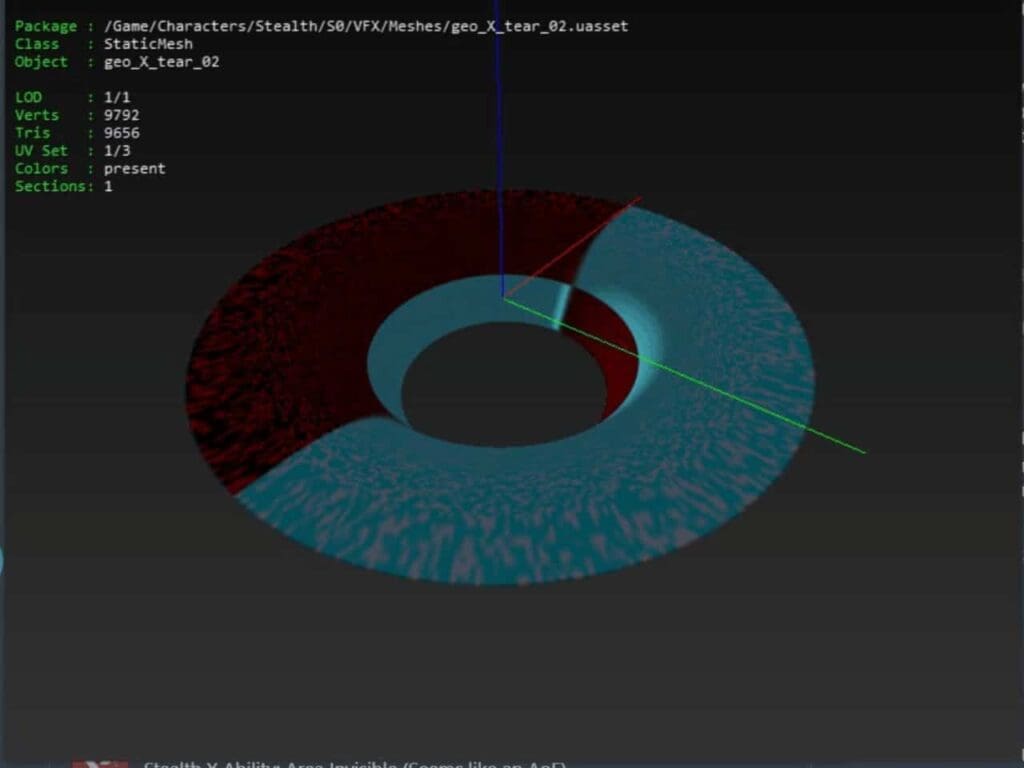This screenshot has width=1024, height=768.
Task: Click the axis origin point
Action: coord(502,297)
